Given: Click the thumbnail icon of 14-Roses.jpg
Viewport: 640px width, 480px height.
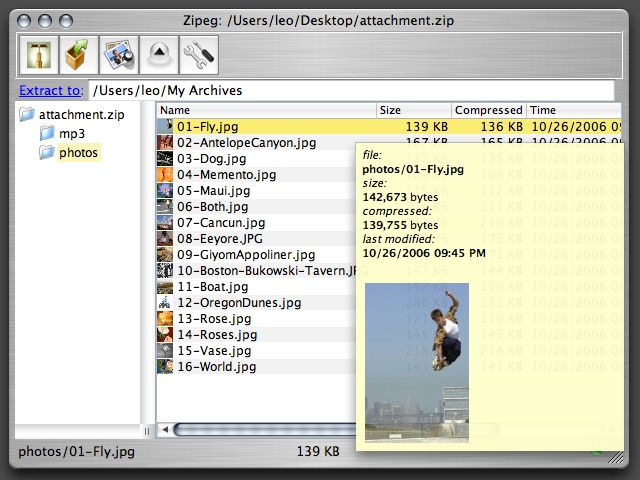Looking at the screenshot, I should [165, 334].
